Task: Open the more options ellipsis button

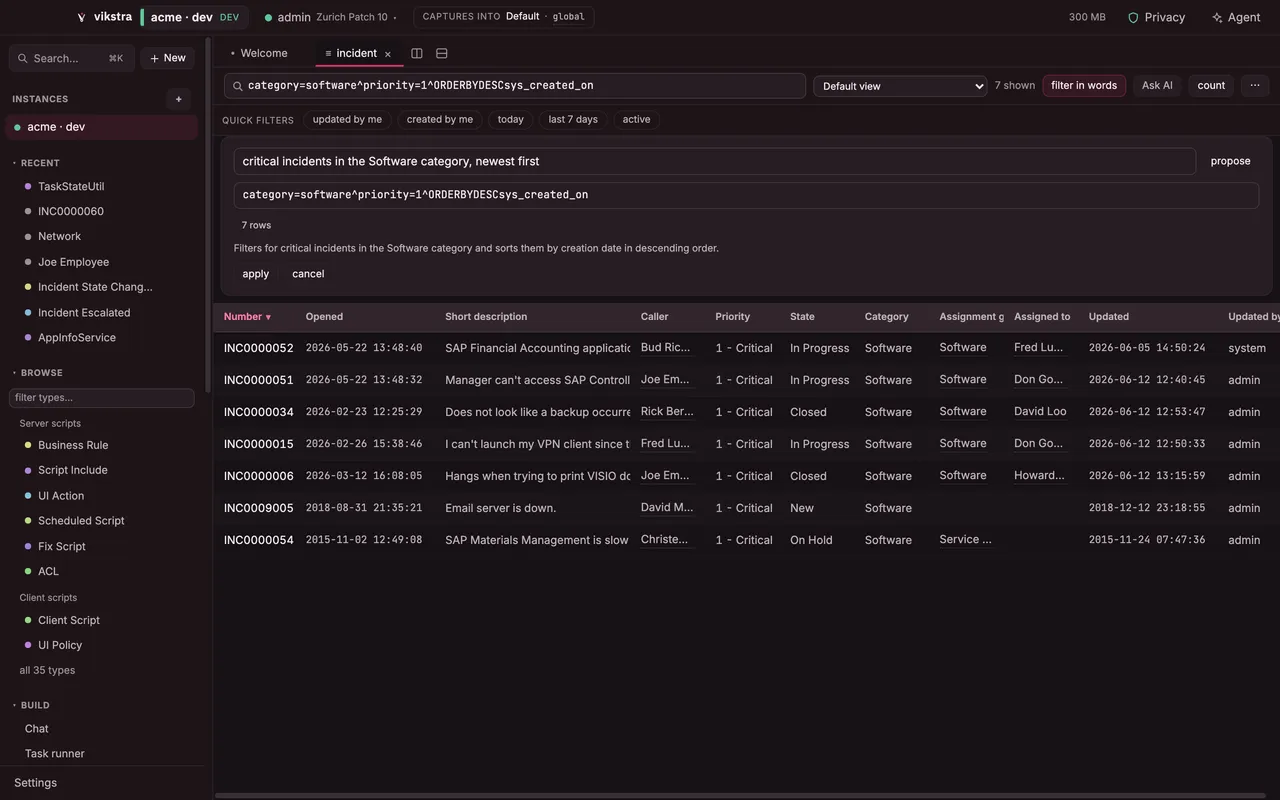Action: click(1255, 86)
